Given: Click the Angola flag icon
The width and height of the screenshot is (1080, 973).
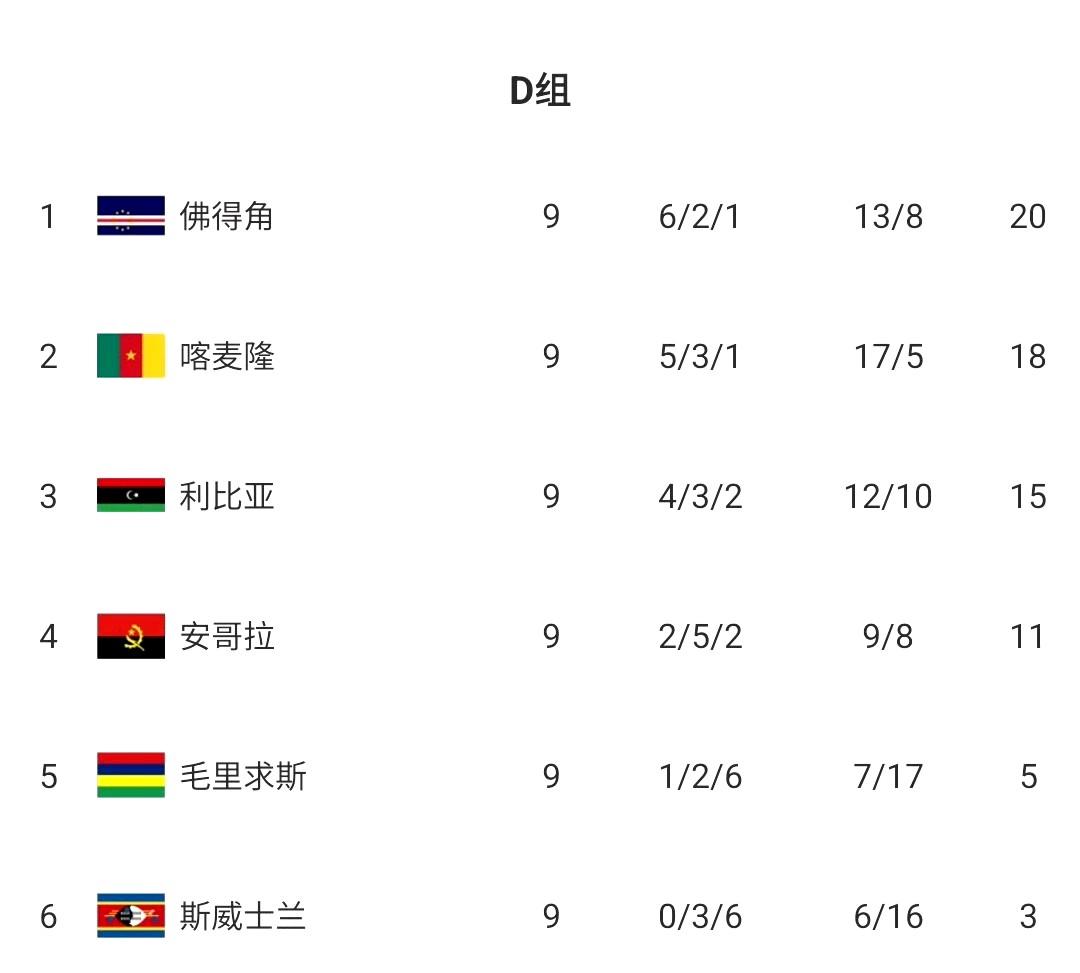Looking at the screenshot, I should (131, 636).
